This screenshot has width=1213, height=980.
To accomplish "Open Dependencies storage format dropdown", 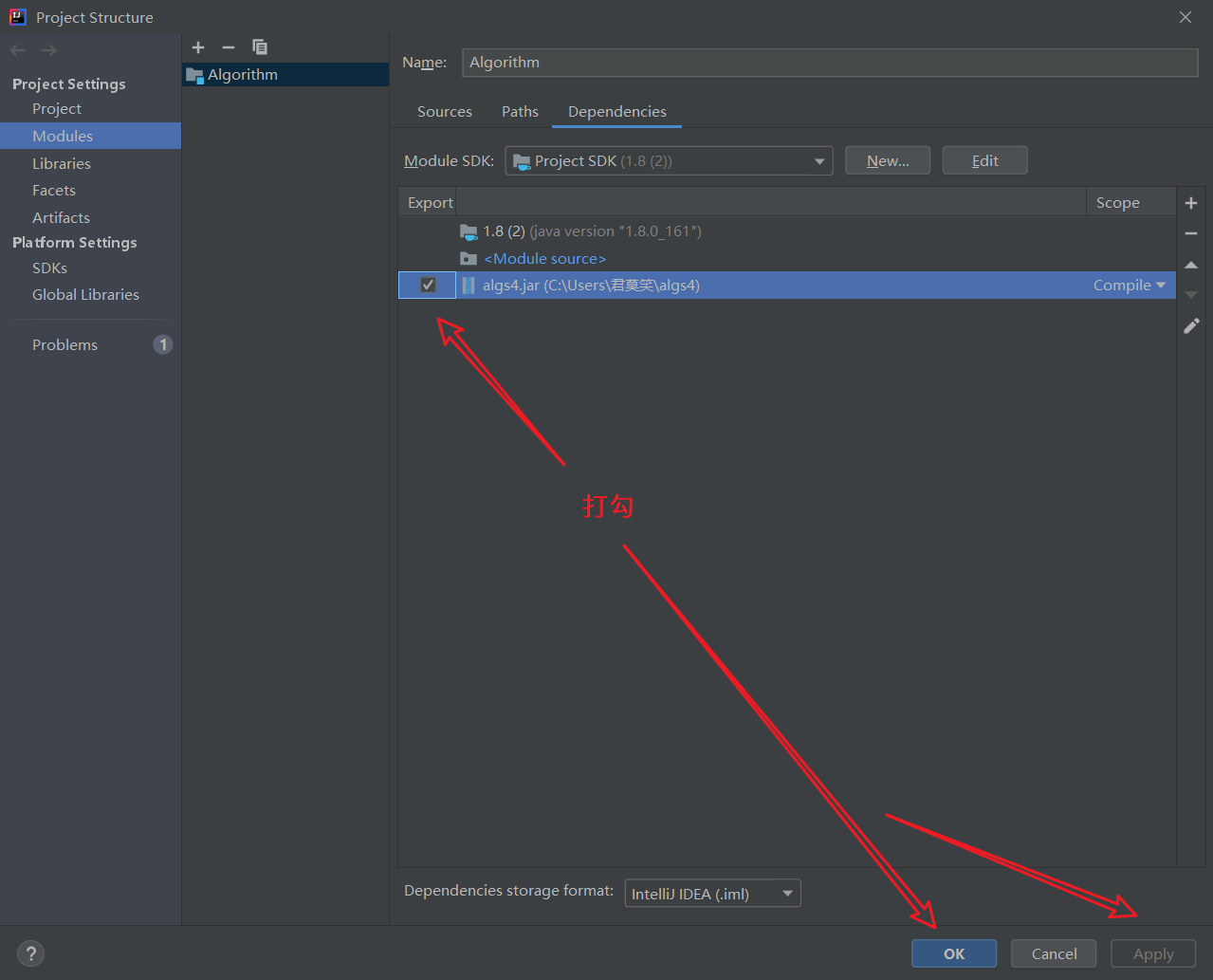I will pyautogui.click(x=712, y=894).
